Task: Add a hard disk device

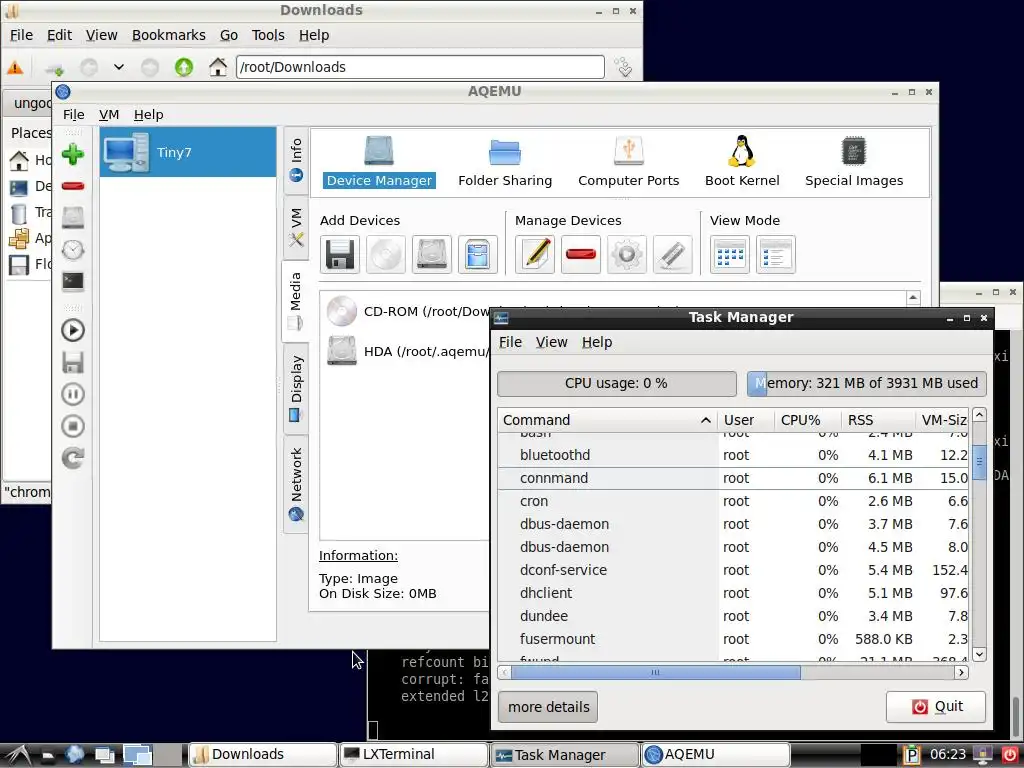Action: [432, 254]
